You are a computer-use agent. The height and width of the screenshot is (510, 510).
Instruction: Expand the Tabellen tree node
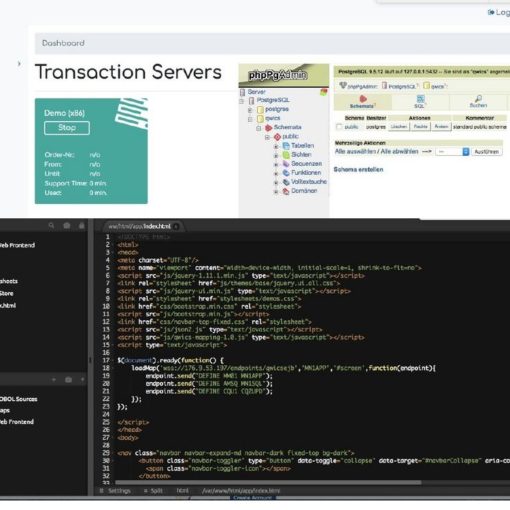click(276, 146)
